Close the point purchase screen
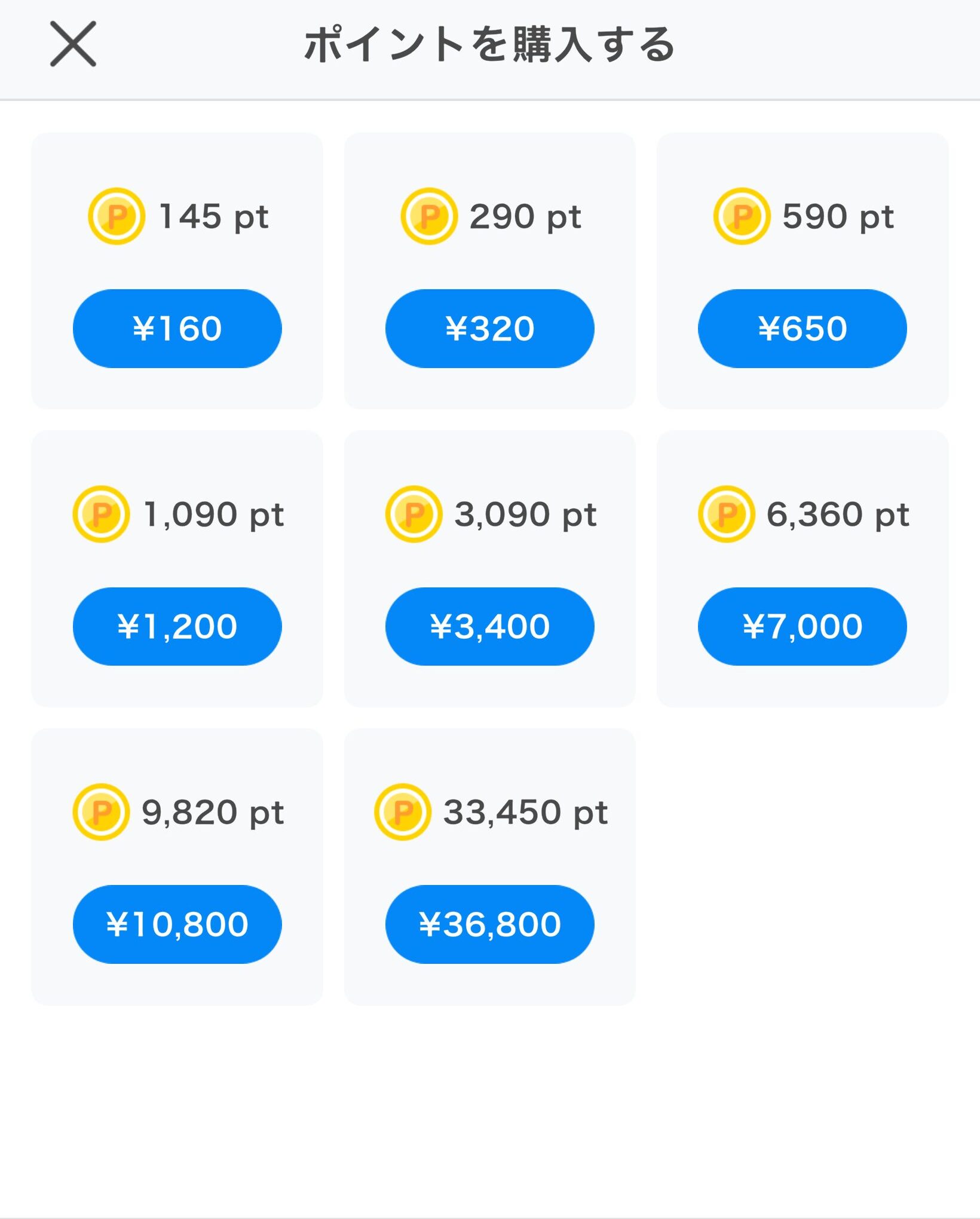Screen dimensions: 980x1219 [73, 44]
